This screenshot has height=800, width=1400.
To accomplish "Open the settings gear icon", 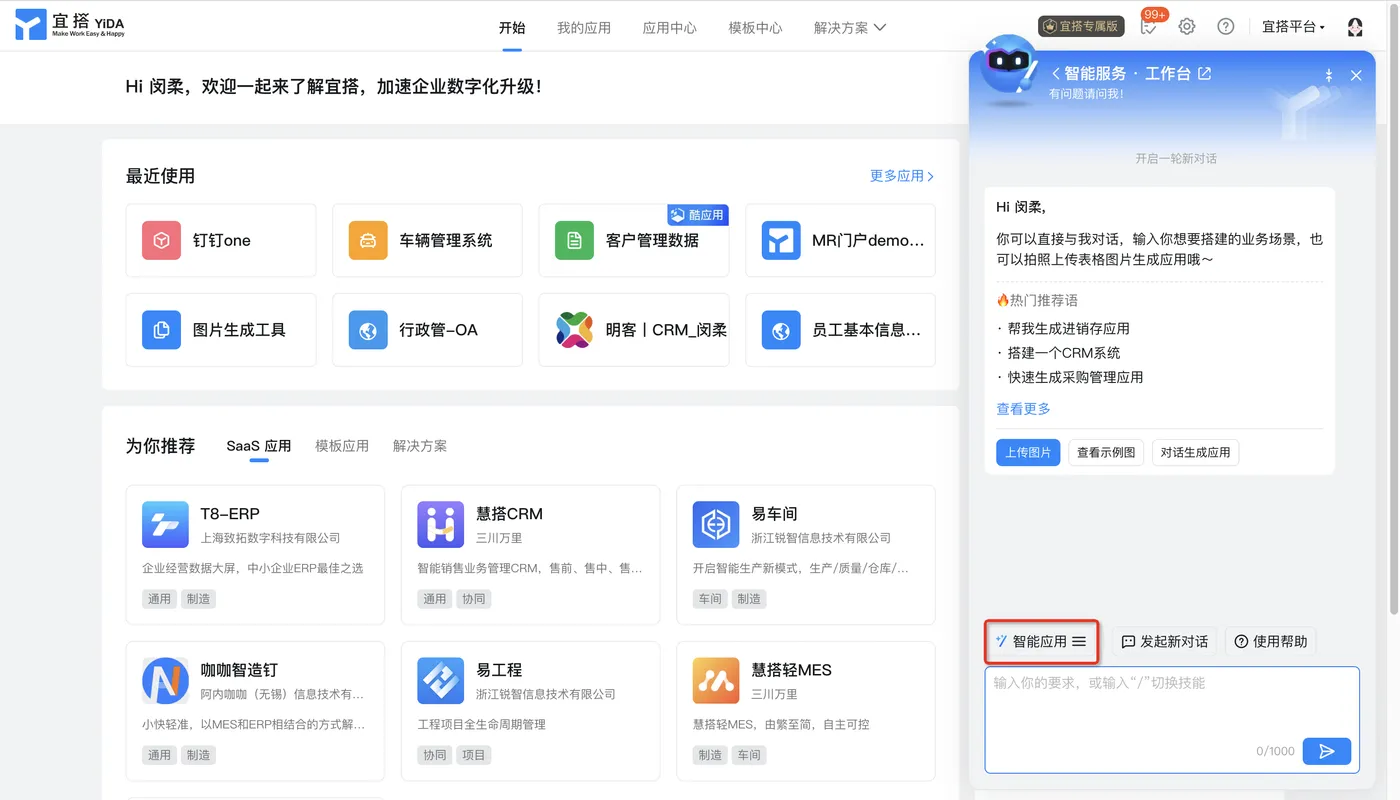I will (x=1187, y=27).
